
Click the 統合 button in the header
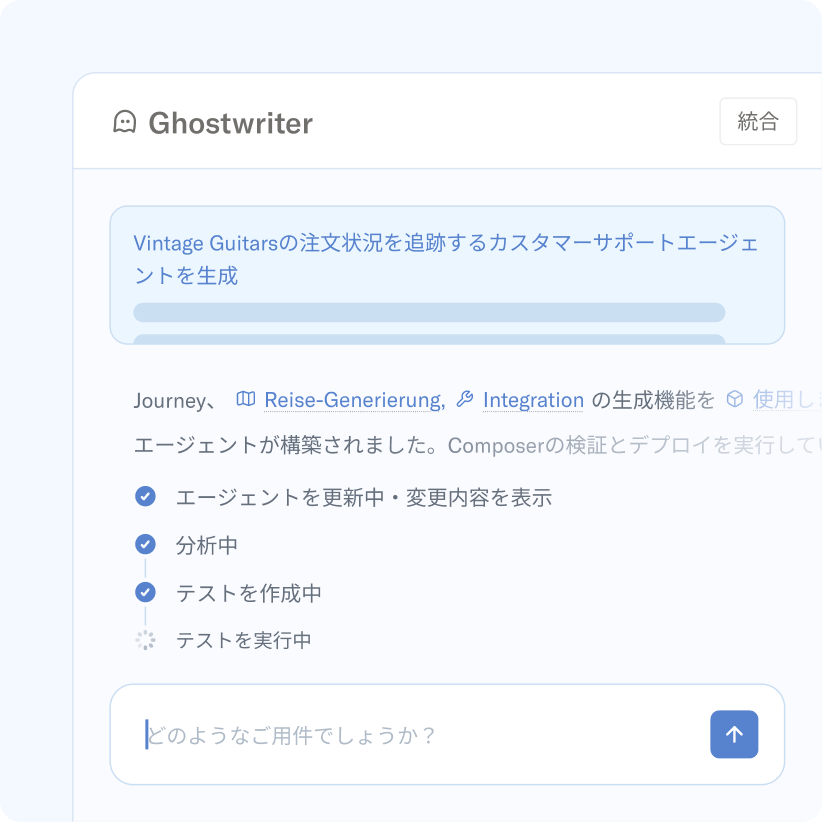click(x=758, y=121)
